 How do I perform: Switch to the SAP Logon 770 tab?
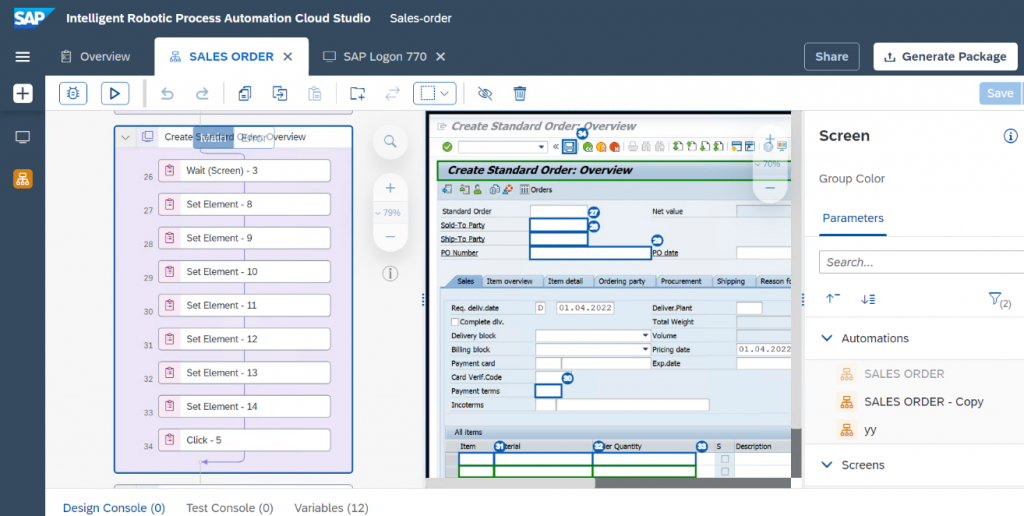point(376,57)
